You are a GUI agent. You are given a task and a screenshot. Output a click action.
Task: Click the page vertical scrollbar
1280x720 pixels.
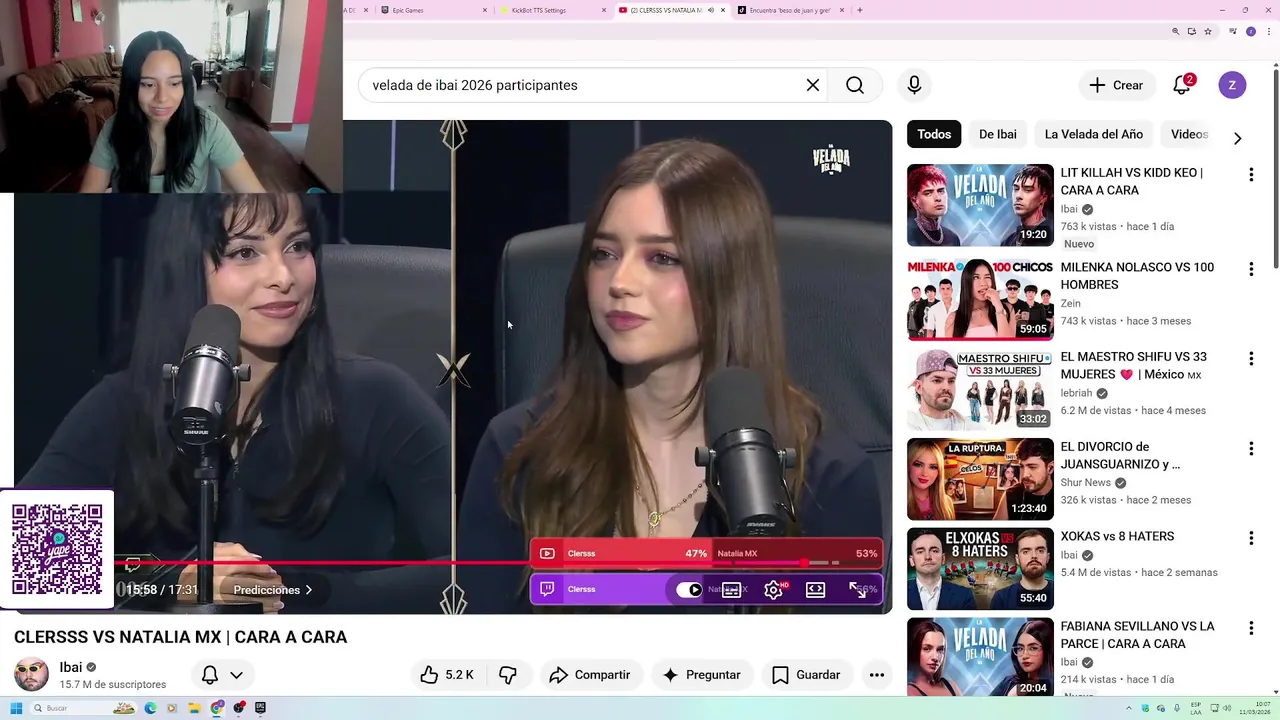1276,170
